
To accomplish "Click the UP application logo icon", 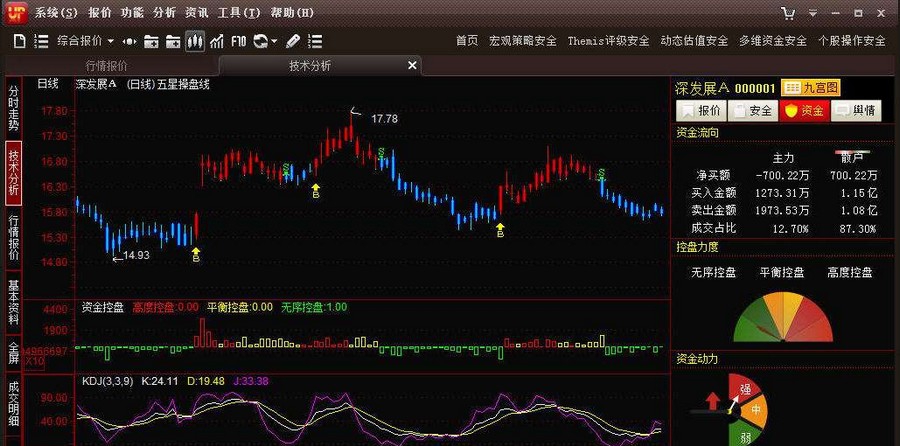I will tap(15, 13).
